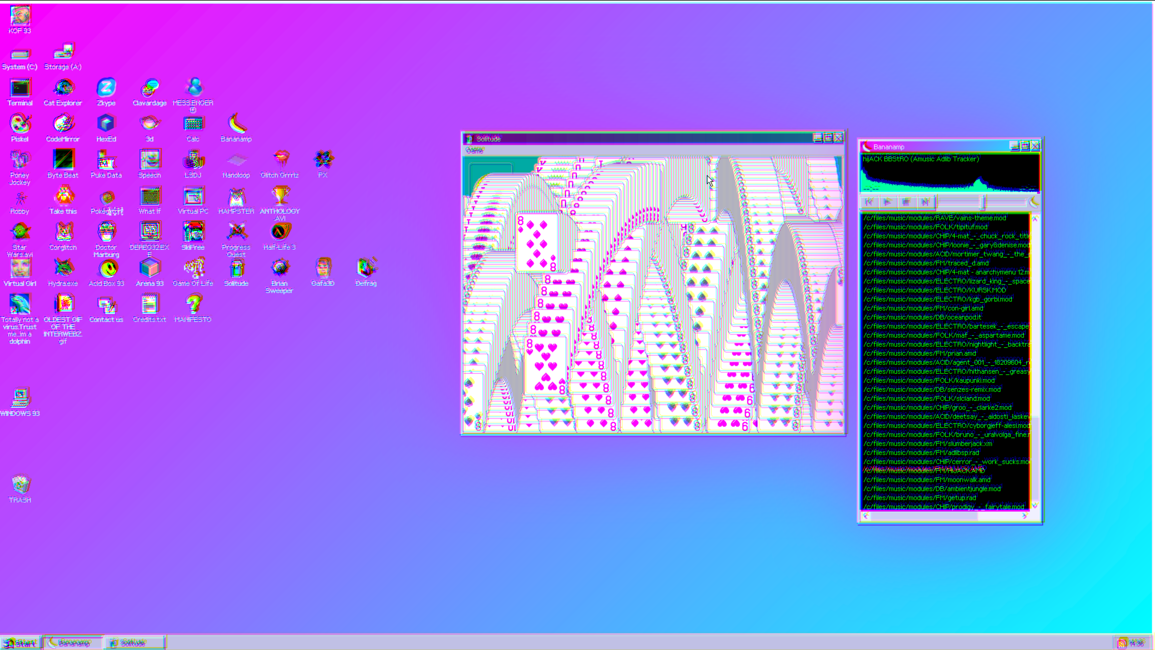Open the MANIFESTO question mark icon

[x=193, y=306]
